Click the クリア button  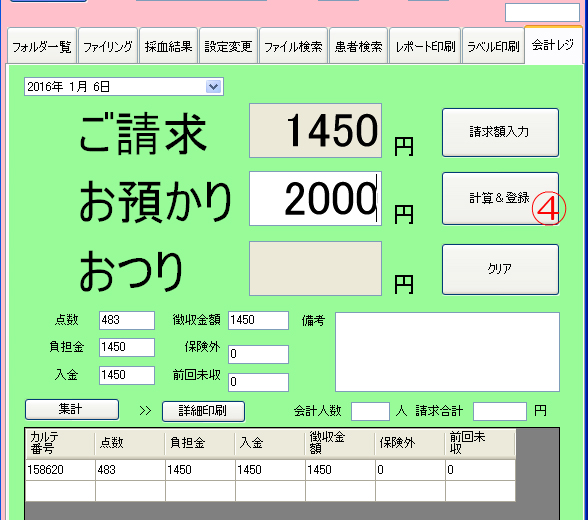pyautogui.click(x=500, y=269)
